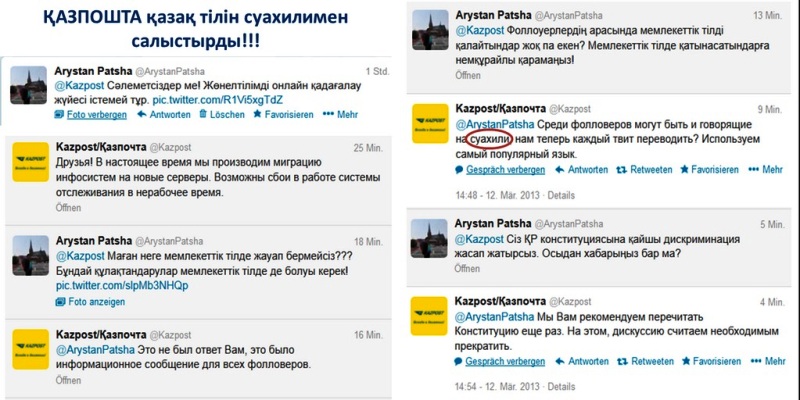Reply to the Kazpost Конституцию tweet
The height and width of the screenshot is (400, 800).
582,361
